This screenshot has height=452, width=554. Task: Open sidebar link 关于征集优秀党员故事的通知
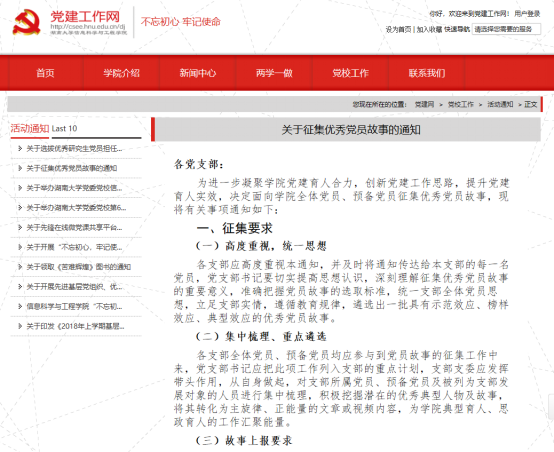tap(72, 168)
